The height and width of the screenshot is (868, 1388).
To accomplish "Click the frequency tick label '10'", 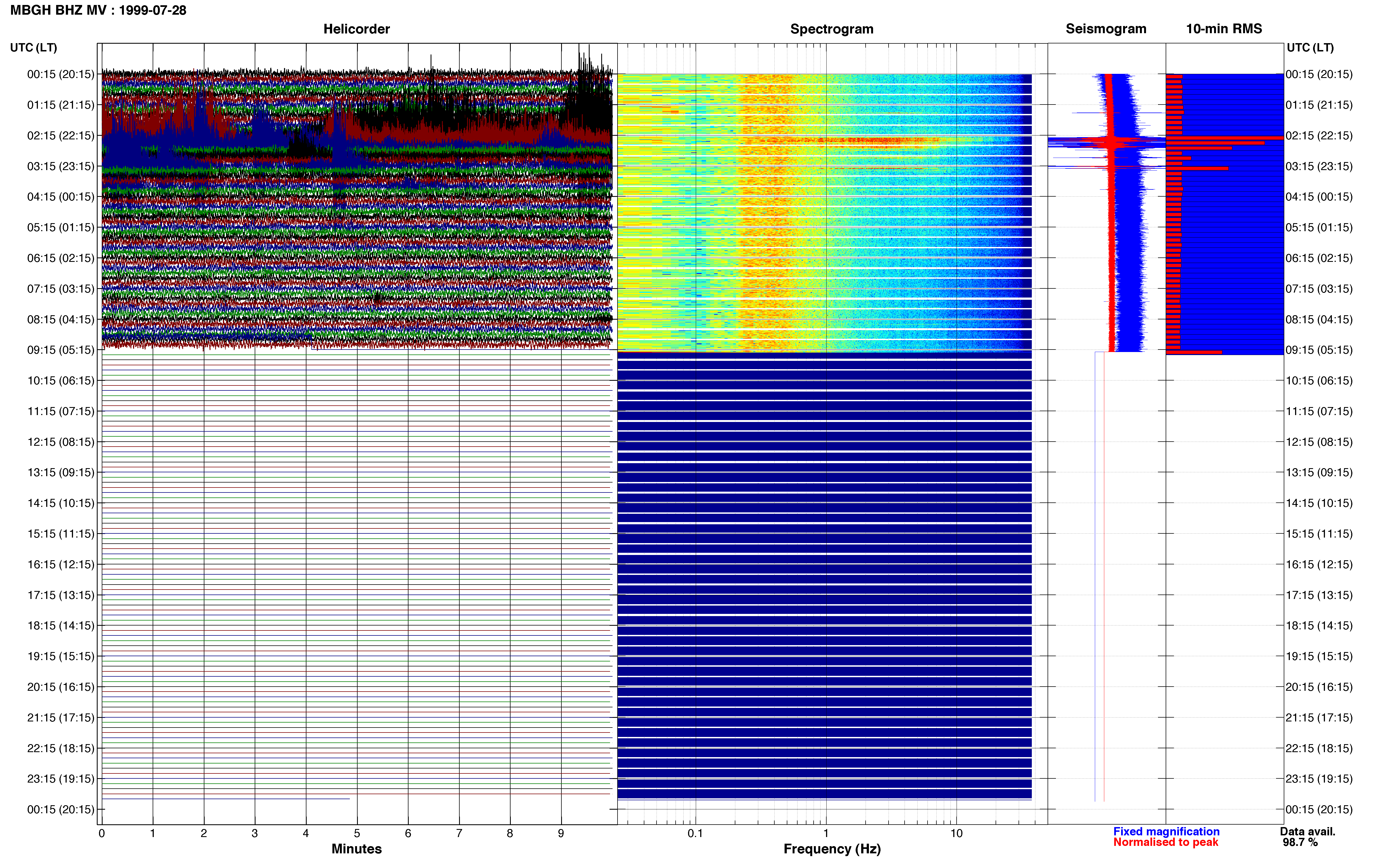I will [956, 833].
